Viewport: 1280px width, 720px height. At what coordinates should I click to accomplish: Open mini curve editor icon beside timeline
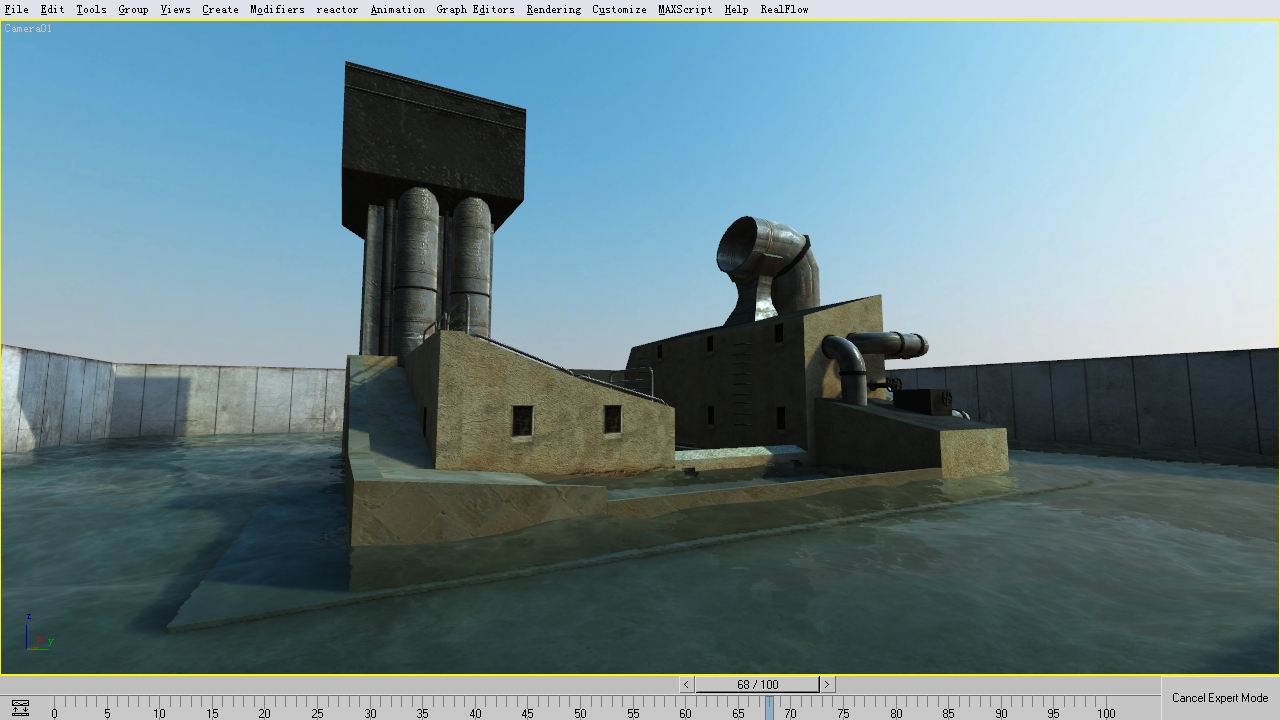(x=20, y=708)
